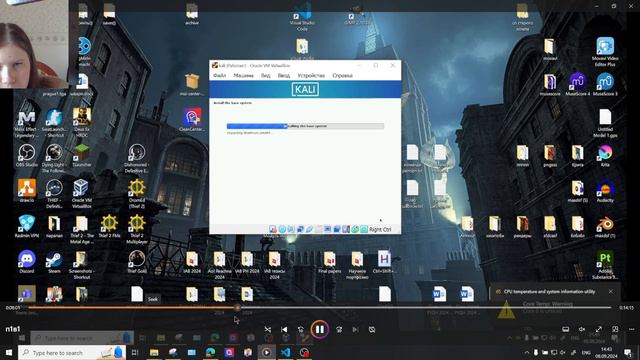The image size is (640, 360).
Task: Toggle repeat mode in the player
Action: (372, 329)
